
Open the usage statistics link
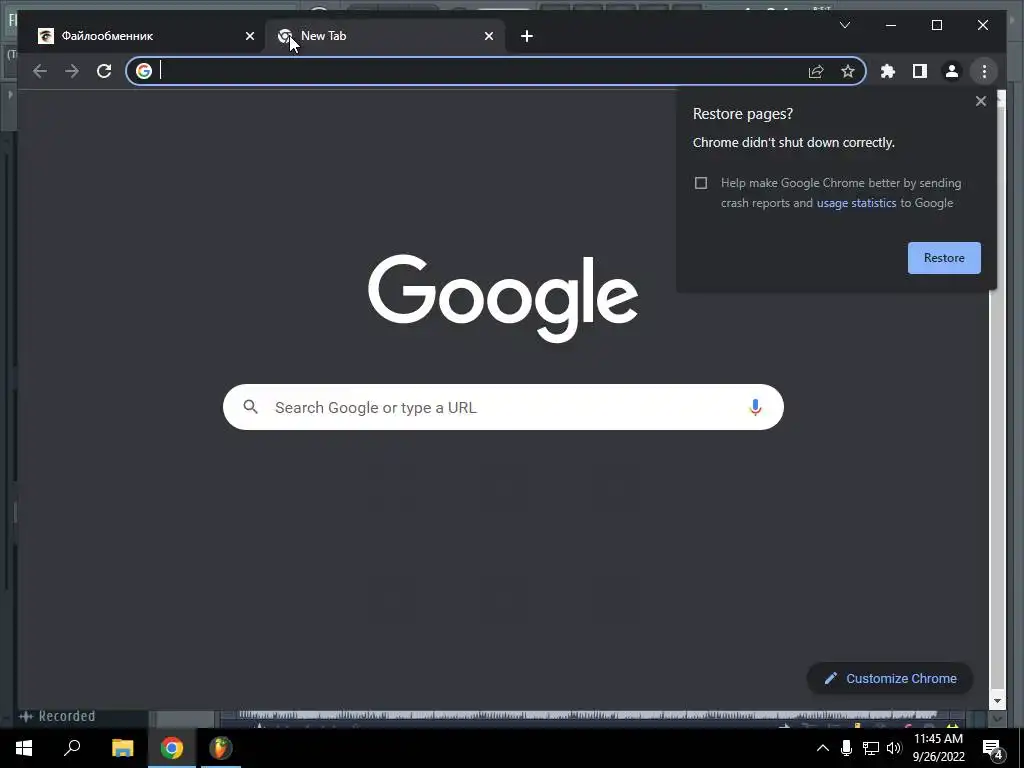[856, 203]
